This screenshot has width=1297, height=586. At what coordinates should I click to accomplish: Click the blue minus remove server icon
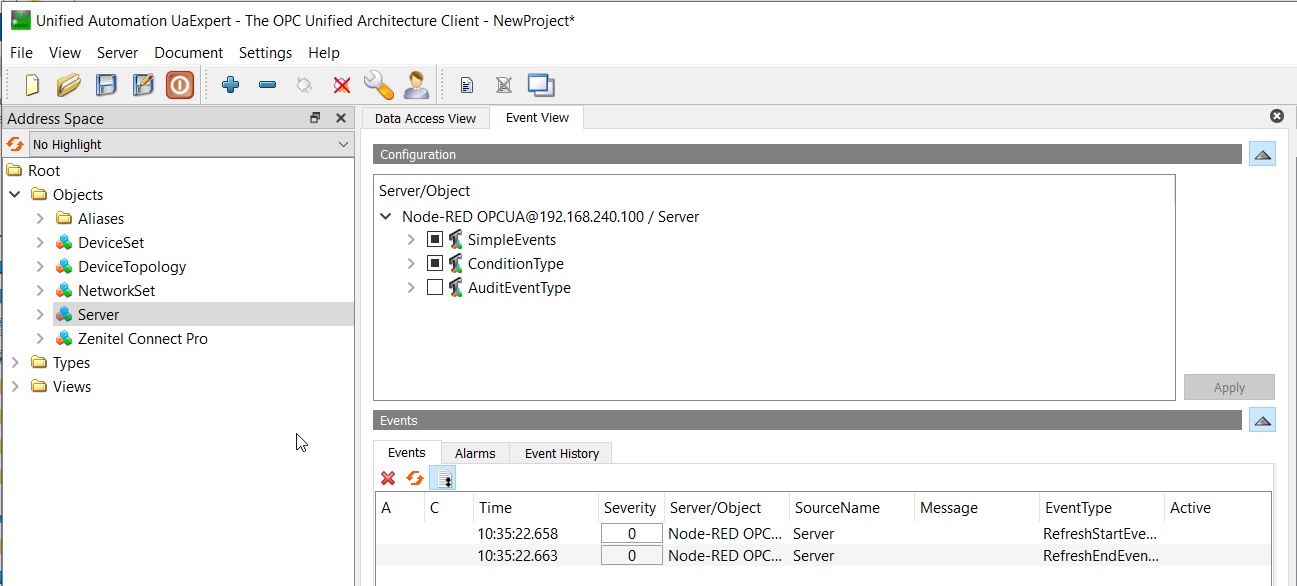coord(267,85)
